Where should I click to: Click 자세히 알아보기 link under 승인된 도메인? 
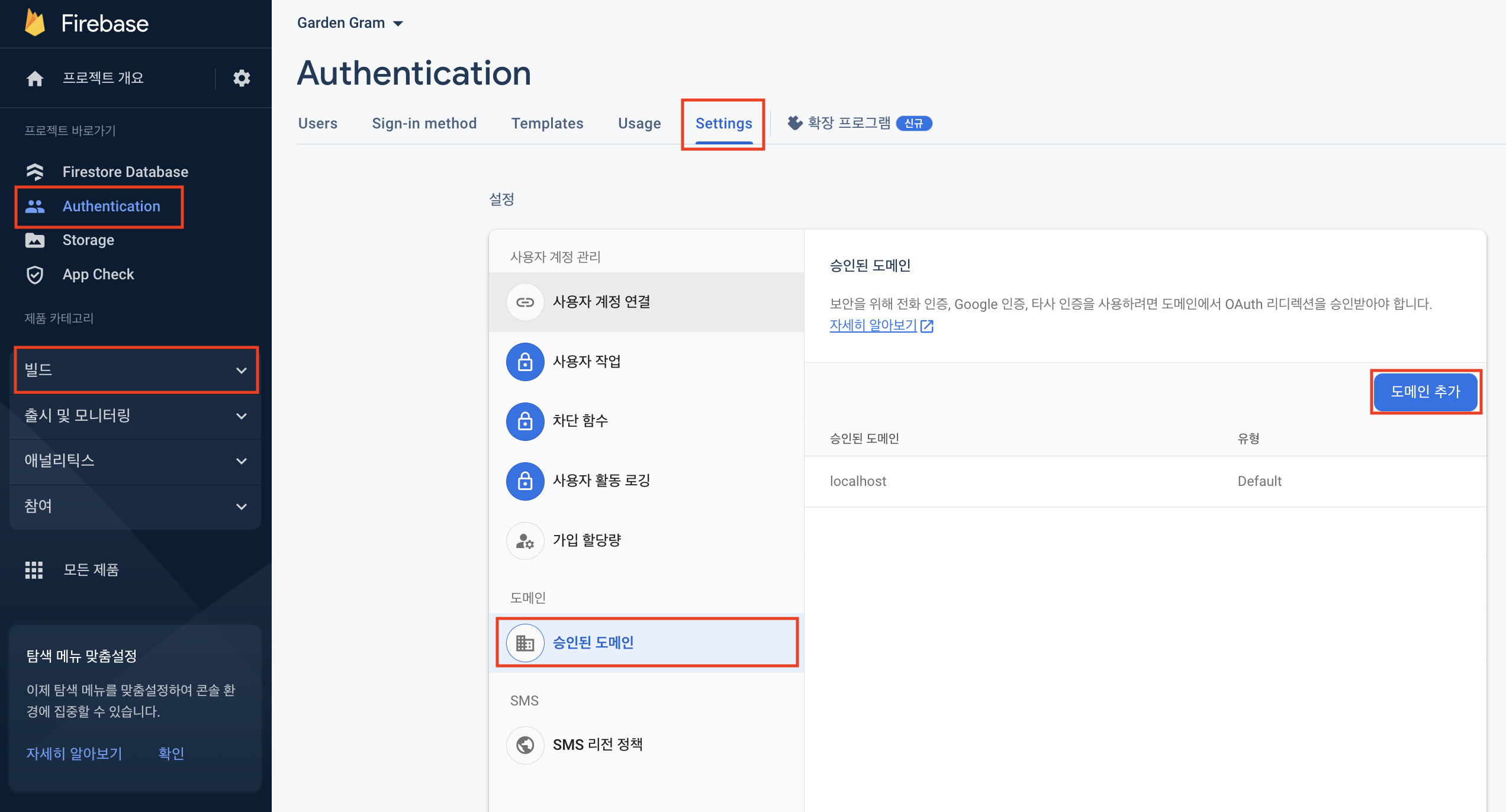click(x=874, y=325)
